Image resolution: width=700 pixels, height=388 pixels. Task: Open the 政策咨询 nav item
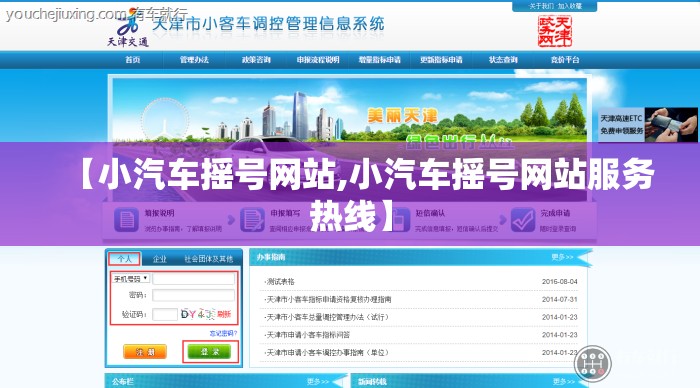[256, 60]
